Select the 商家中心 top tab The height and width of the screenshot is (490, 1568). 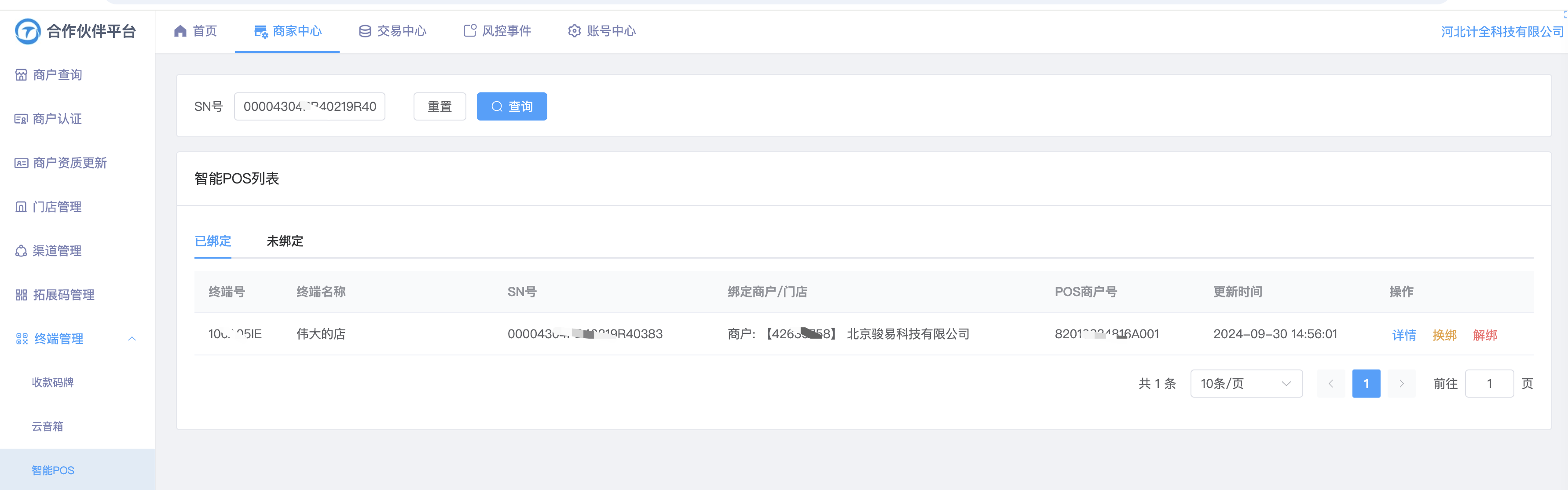click(287, 31)
